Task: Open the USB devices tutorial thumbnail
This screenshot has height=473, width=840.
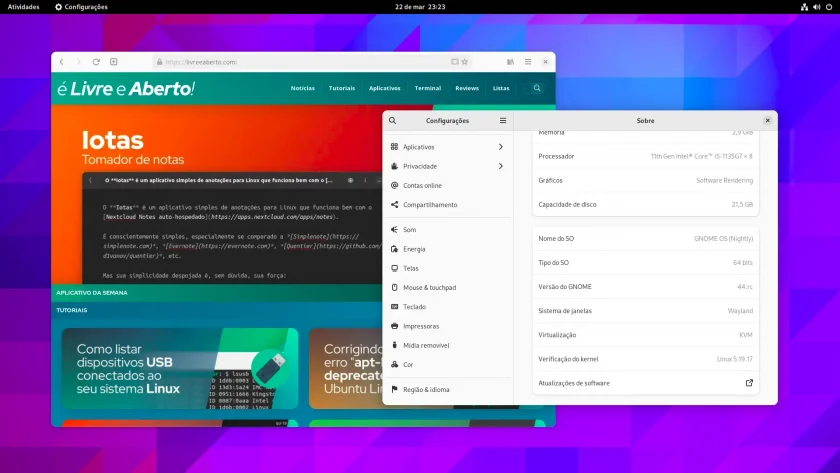Action: pyautogui.click(x=180, y=369)
